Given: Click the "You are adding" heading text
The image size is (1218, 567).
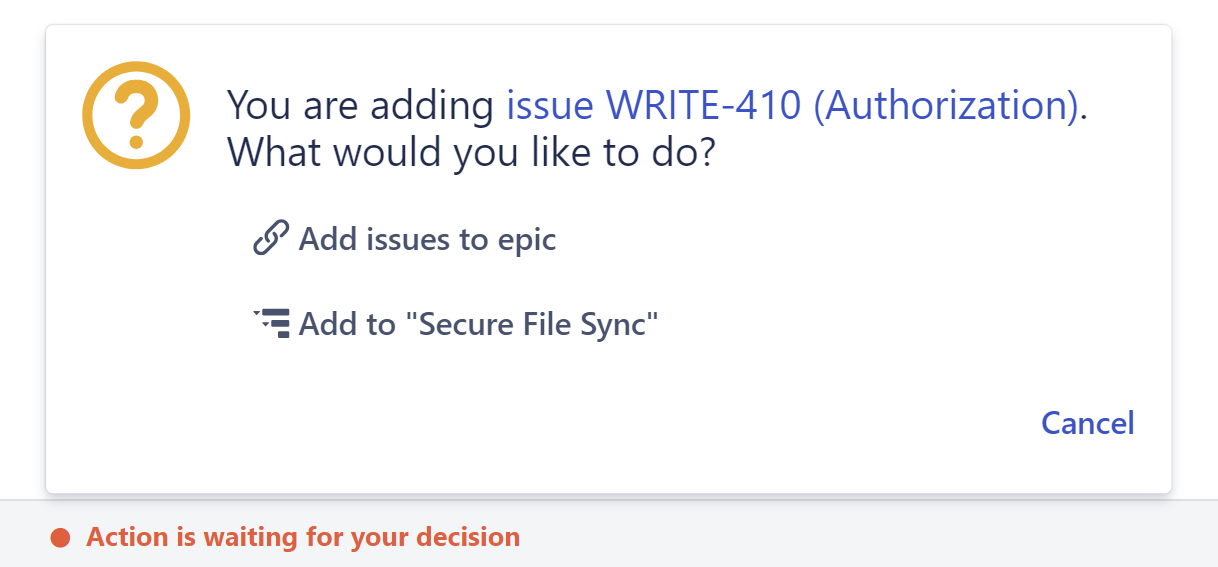Looking at the screenshot, I should click(361, 105).
